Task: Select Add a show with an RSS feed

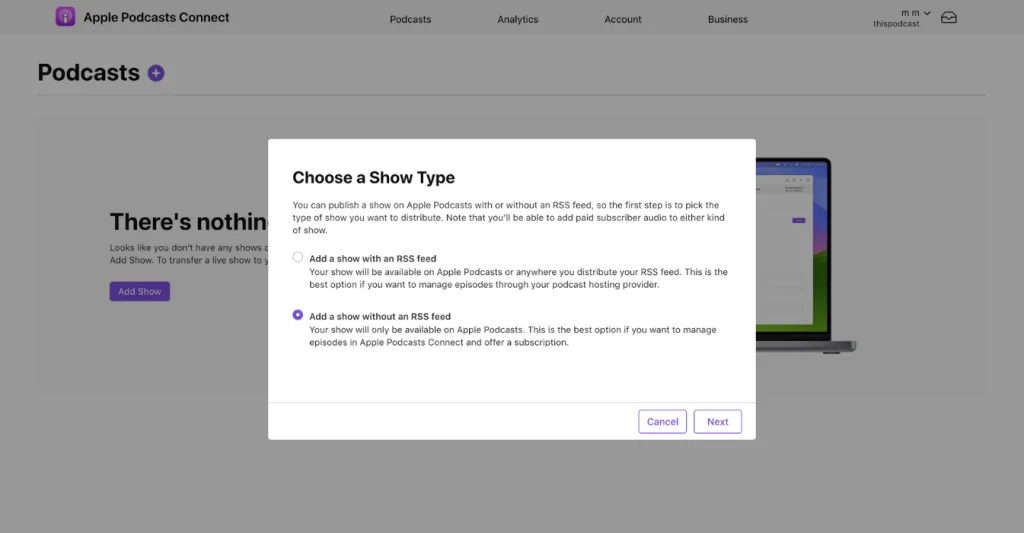Action: click(x=298, y=257)
